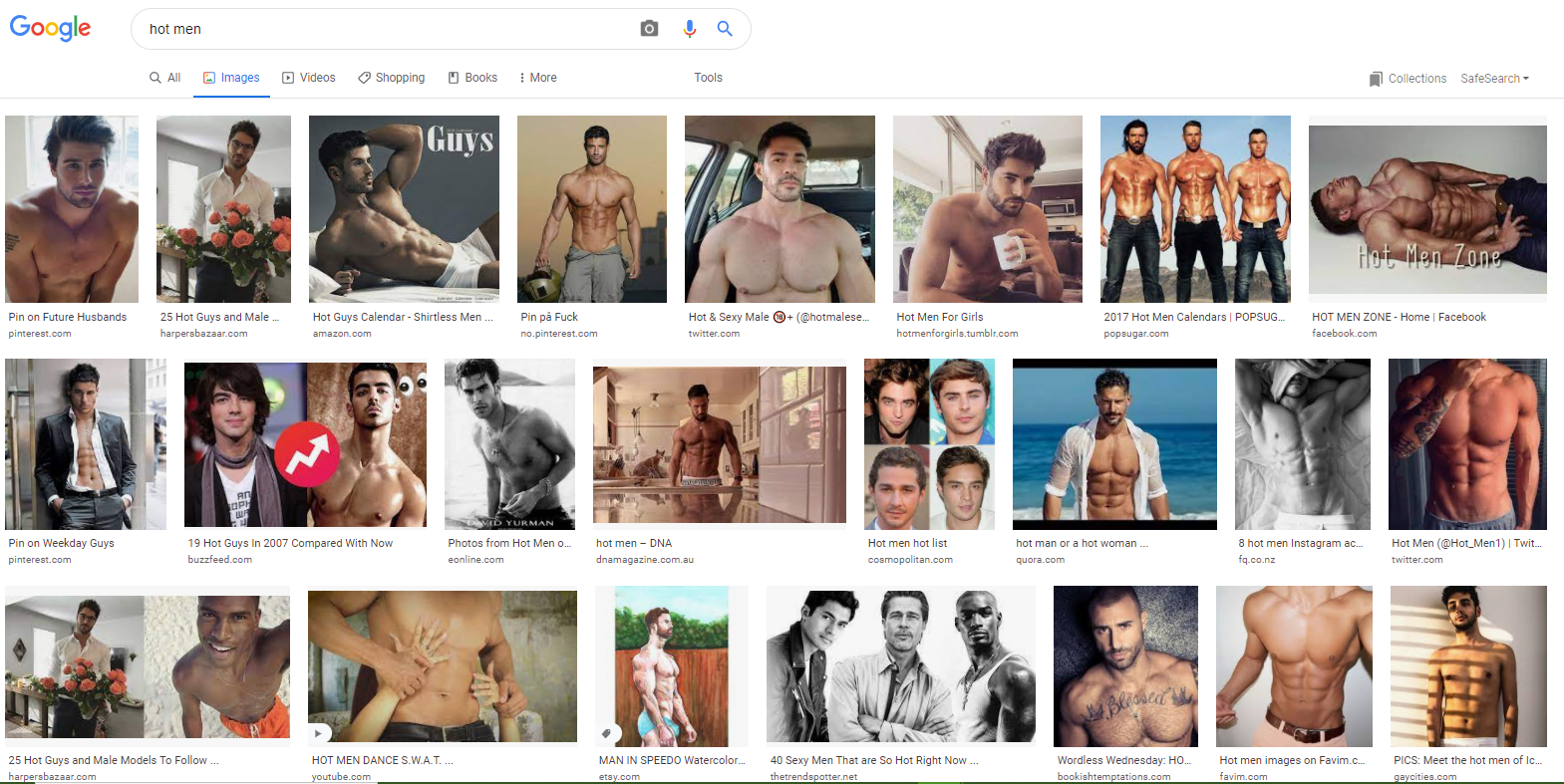Click 'Hot & Sexy Male' twitter caption

pos(779,317)
